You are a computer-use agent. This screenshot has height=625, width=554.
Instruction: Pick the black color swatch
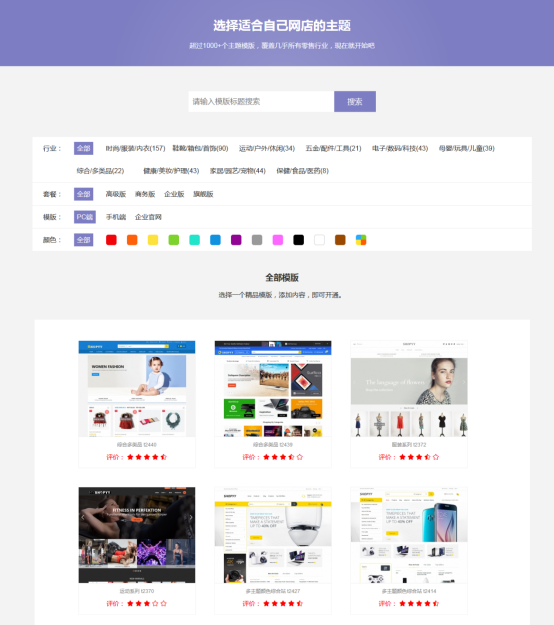coord(299,240)
